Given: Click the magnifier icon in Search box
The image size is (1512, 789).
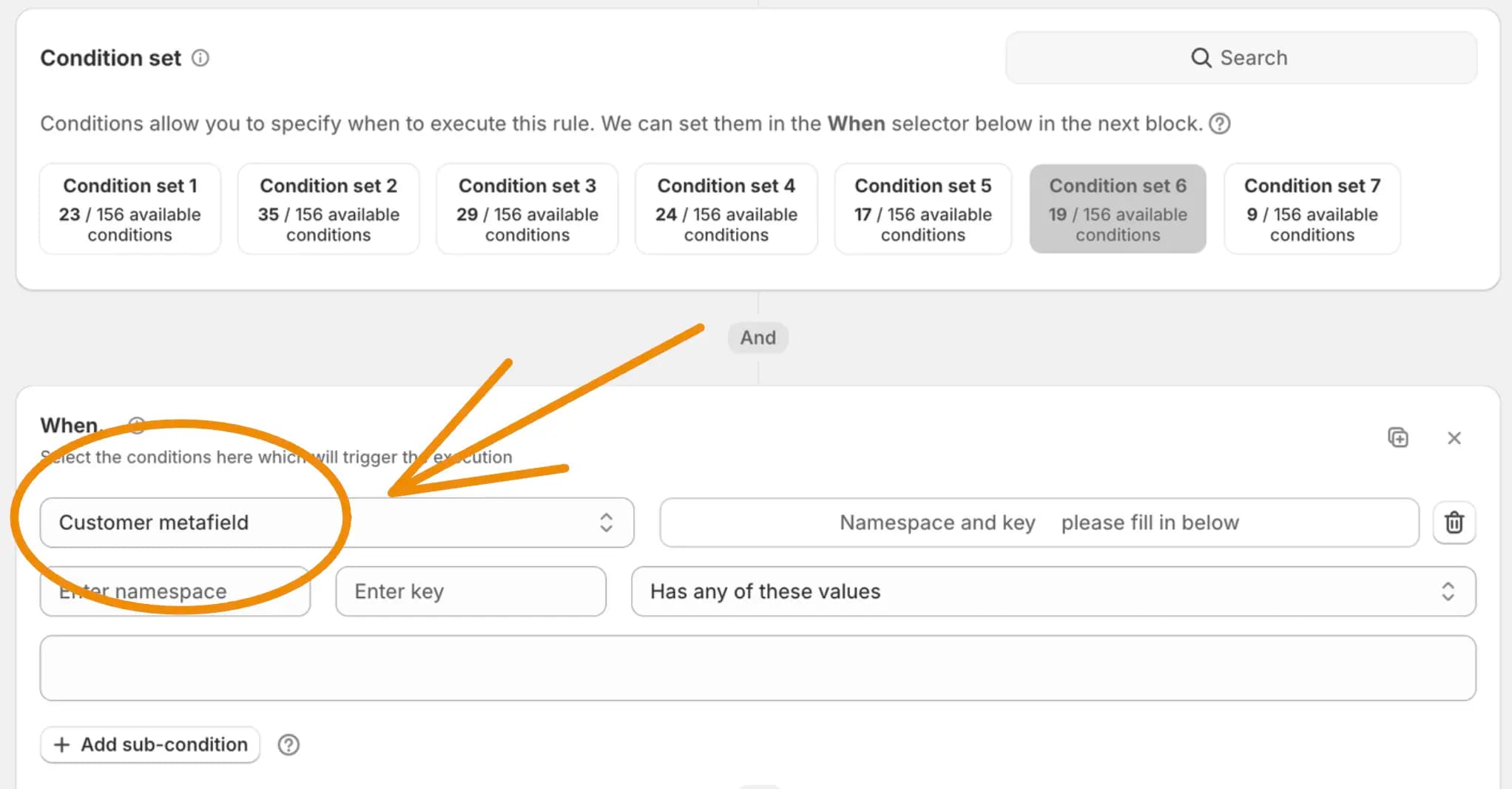Looking at the screenshot, I should point(1201,58).
